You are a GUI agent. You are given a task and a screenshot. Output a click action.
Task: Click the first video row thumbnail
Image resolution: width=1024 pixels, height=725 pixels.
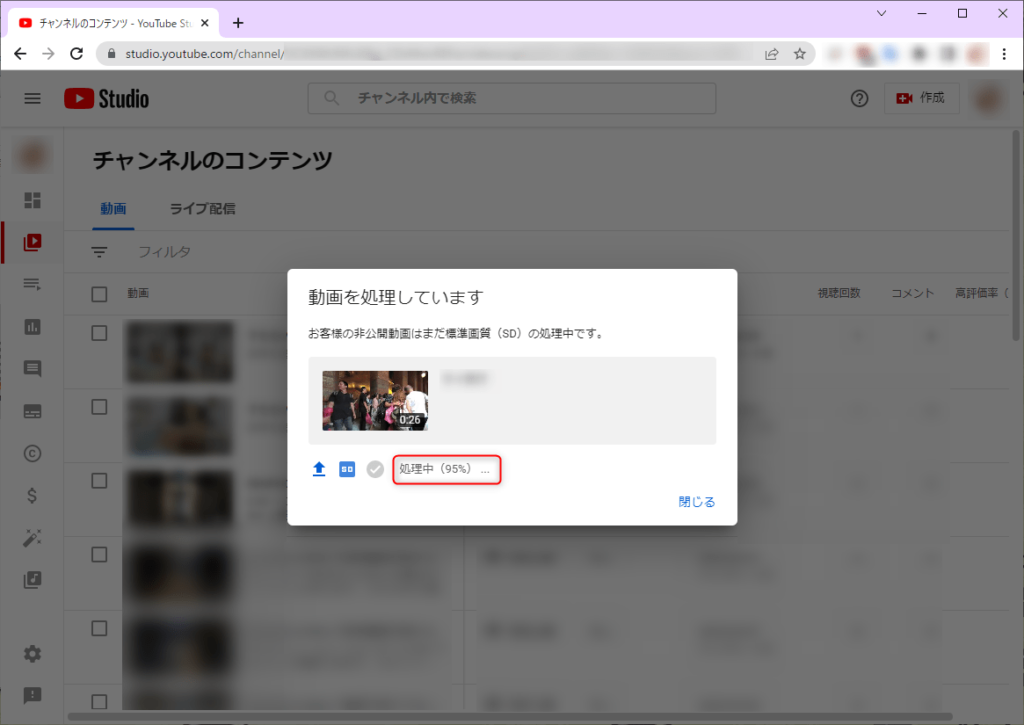point(180,352)
